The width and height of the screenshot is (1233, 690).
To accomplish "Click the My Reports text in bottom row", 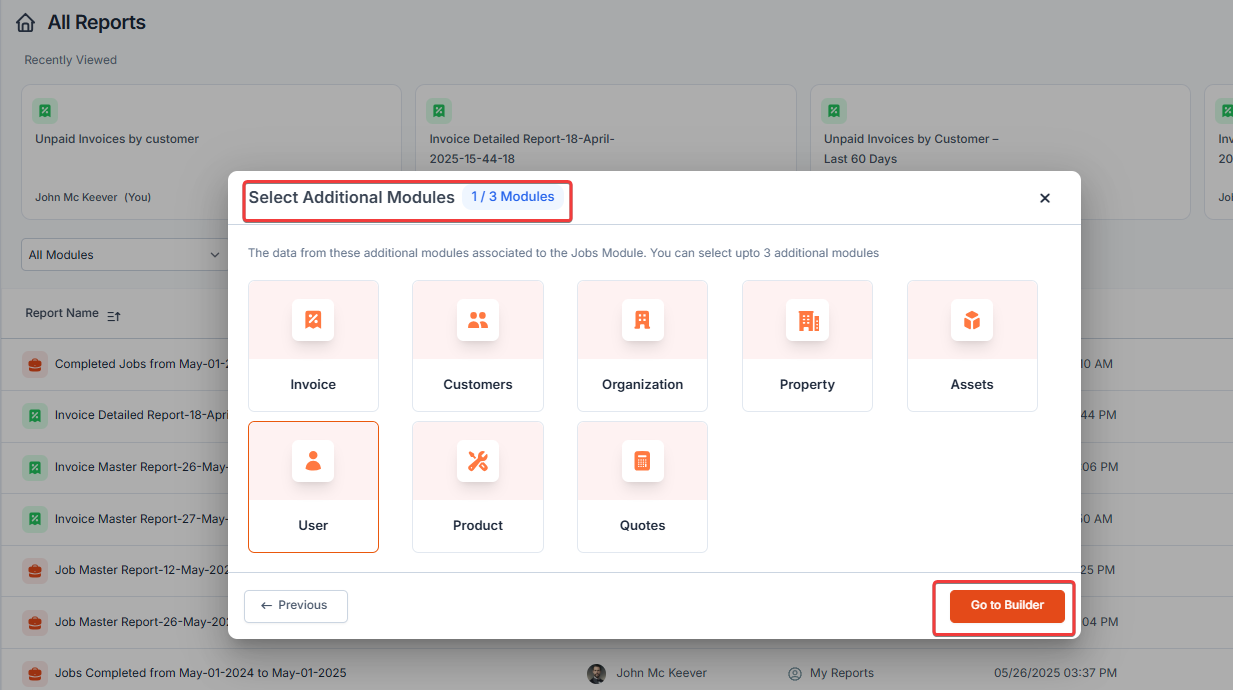I will pos(842,673).
